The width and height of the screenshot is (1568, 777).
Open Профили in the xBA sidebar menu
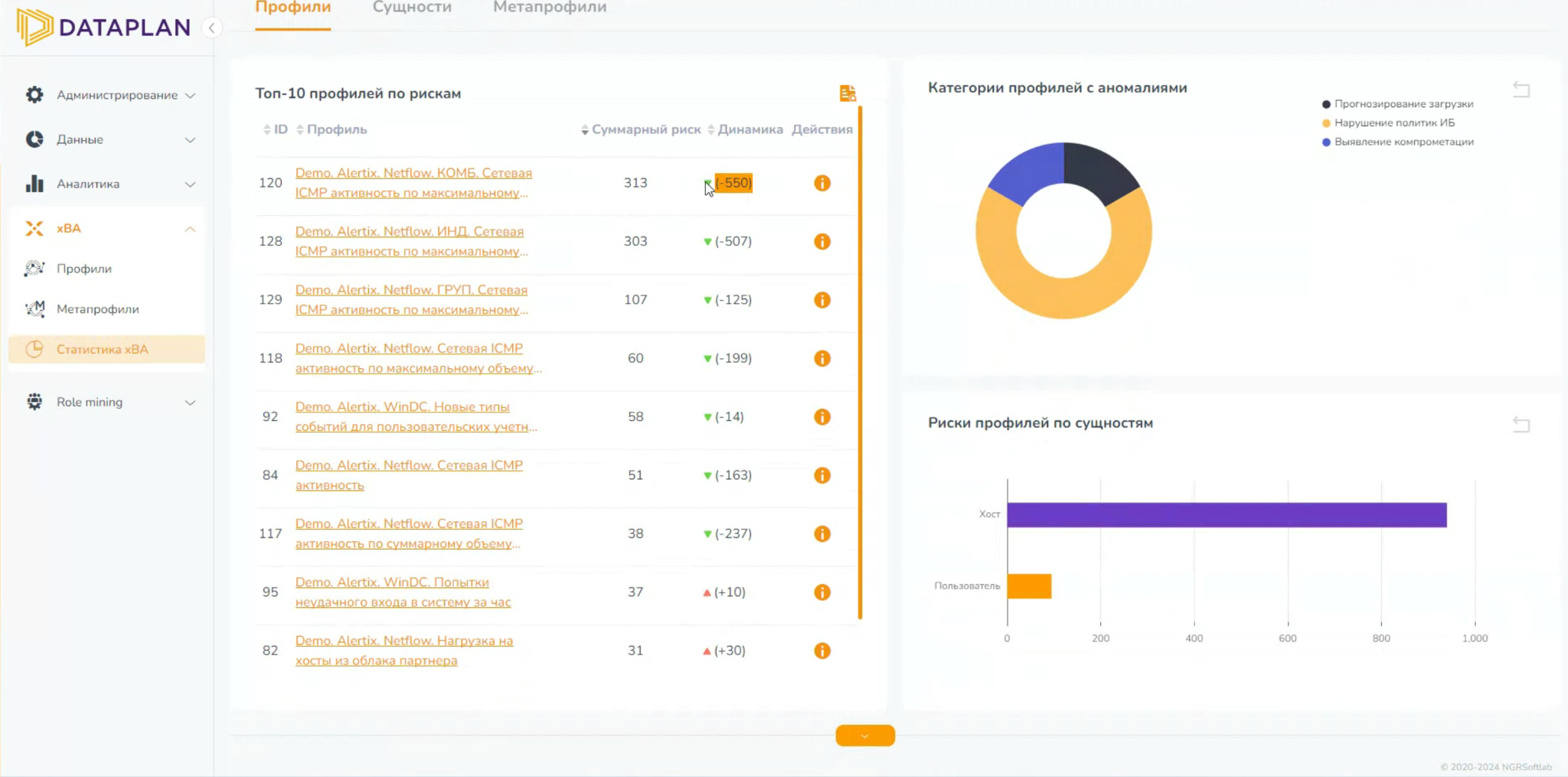[x=84, y=269]
